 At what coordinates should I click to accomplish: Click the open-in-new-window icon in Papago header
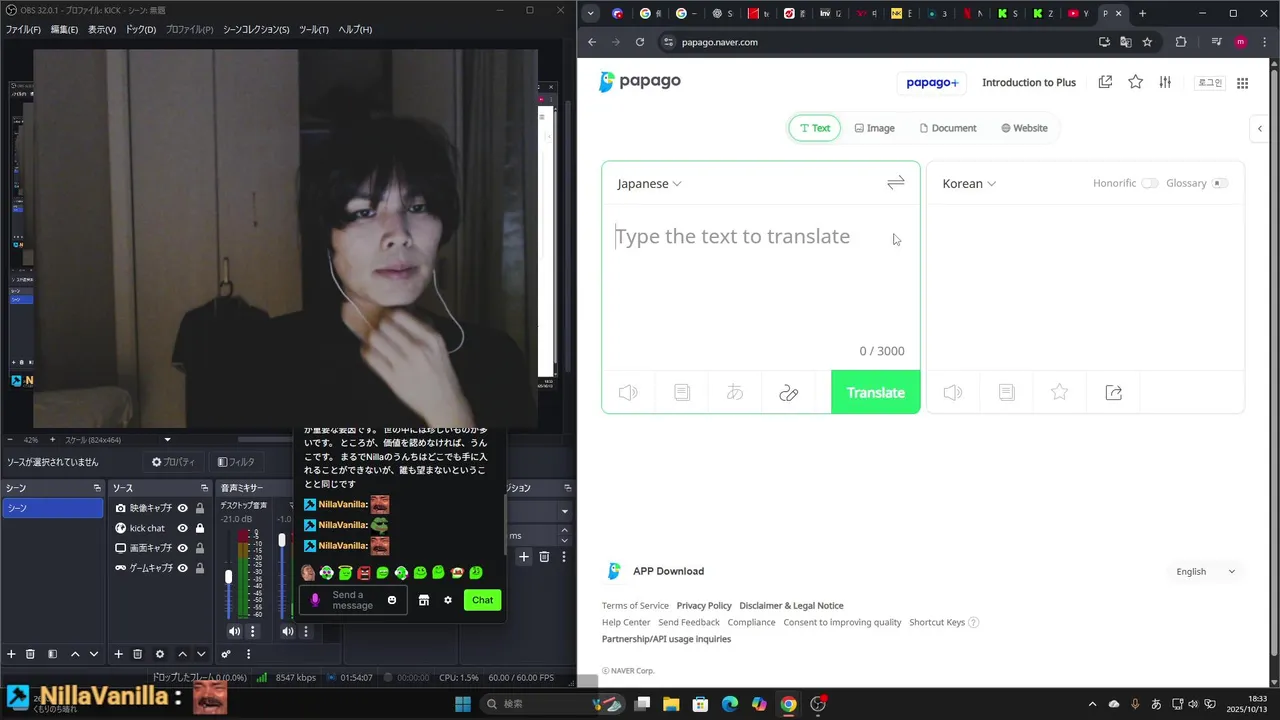click(1105, 82)
